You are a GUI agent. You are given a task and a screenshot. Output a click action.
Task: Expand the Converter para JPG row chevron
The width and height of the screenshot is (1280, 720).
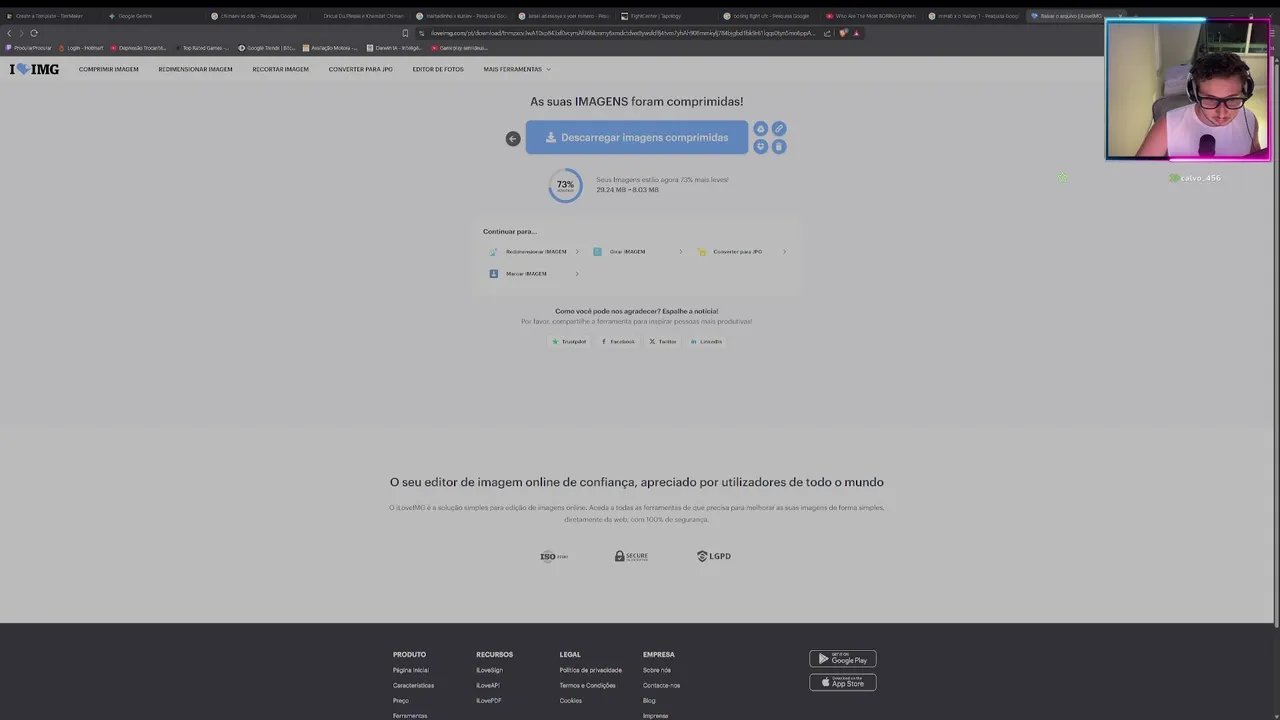click(784, 252)
